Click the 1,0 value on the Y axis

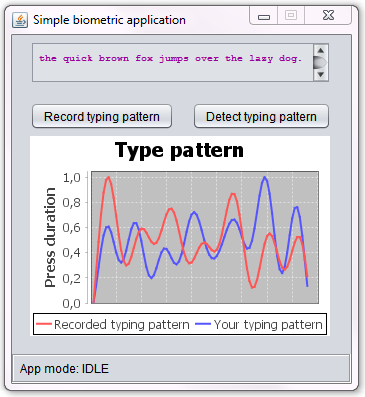(x=72, y=178)
